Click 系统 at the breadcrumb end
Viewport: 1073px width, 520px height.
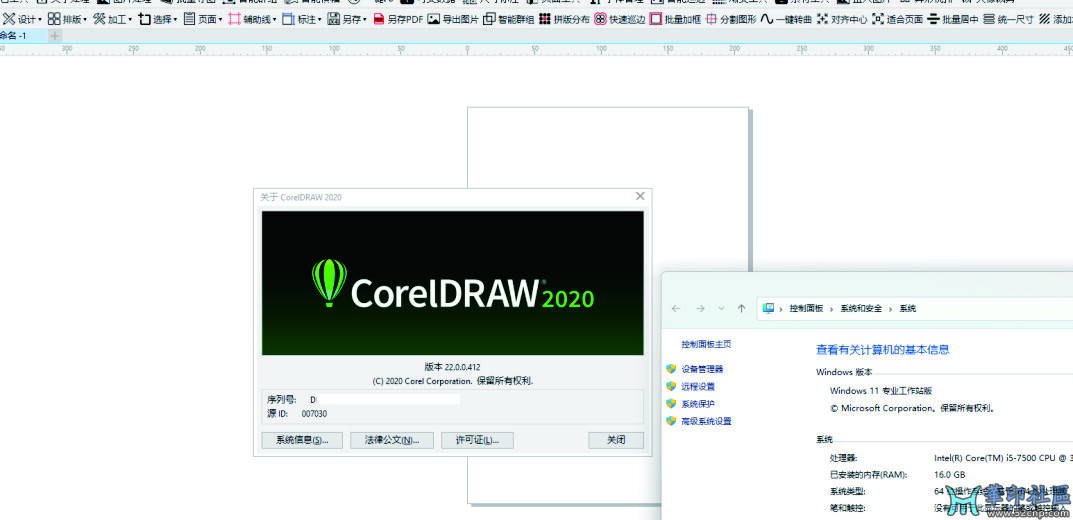[x=907, y=309]
